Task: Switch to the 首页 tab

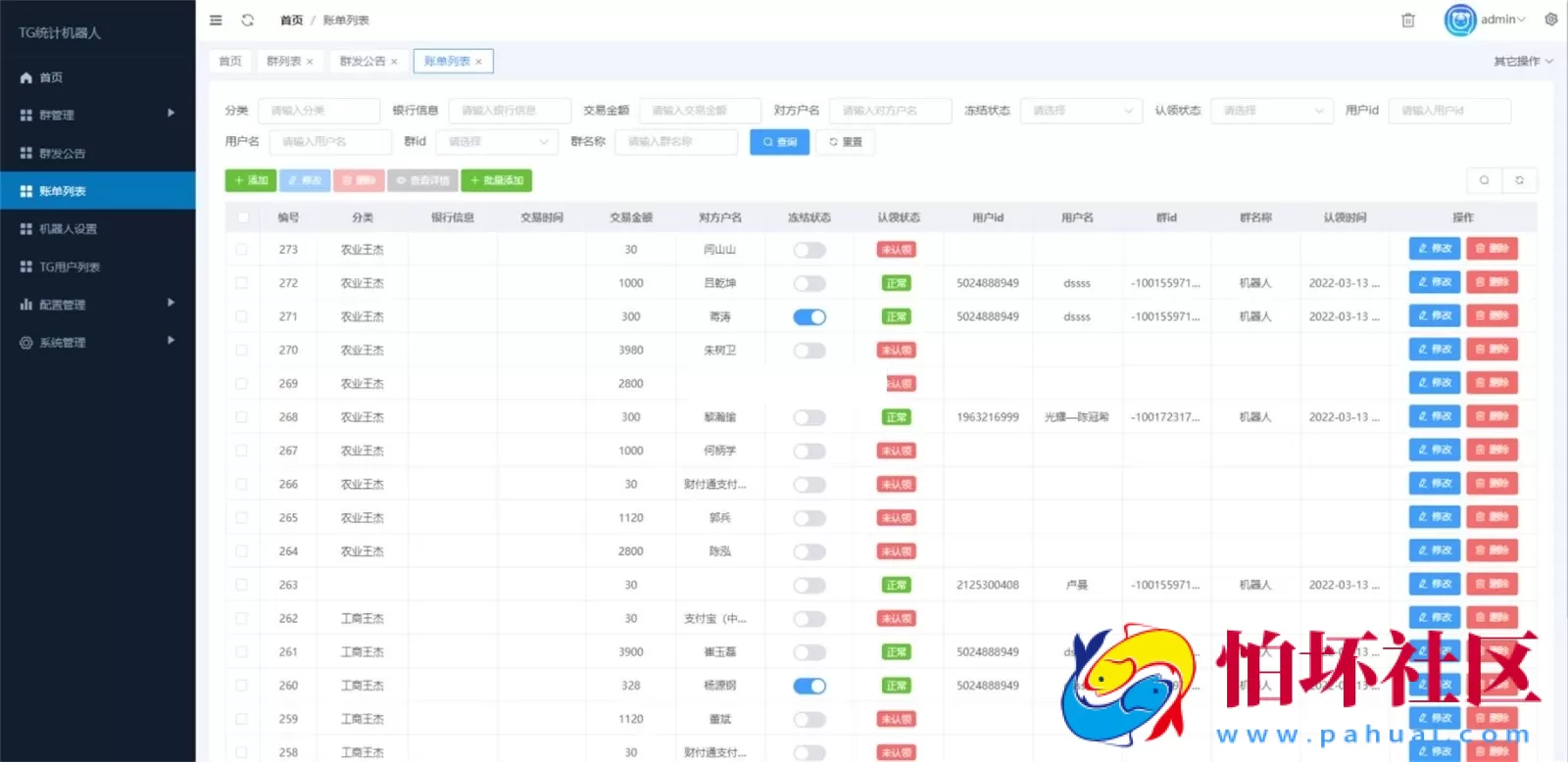Action: (230, 62)
